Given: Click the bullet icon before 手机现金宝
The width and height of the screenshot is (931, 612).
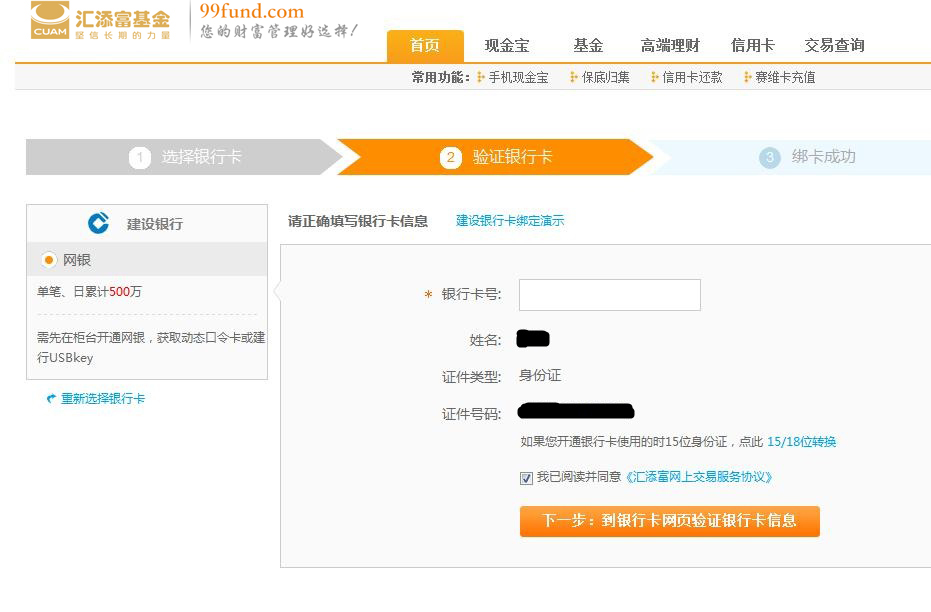Looking at the screenshot, I should pyautogui.click(x=481, y=77).
